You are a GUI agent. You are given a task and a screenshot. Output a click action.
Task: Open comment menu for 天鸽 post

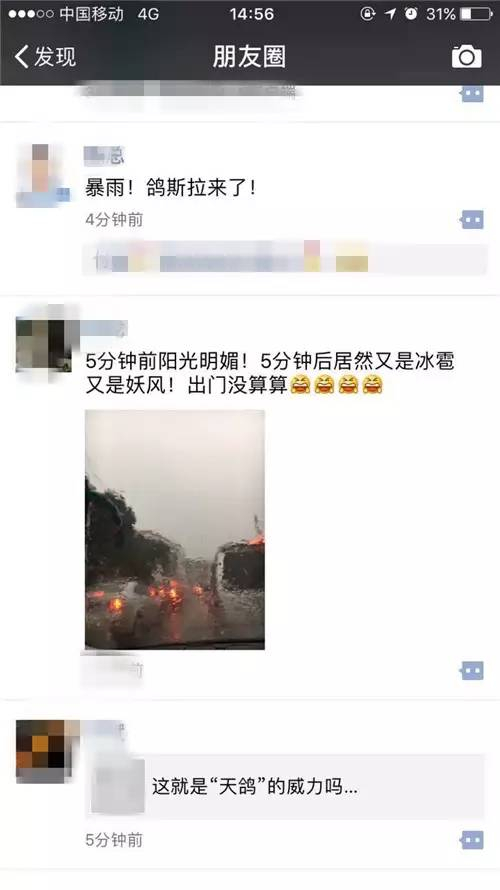(472, 840)
